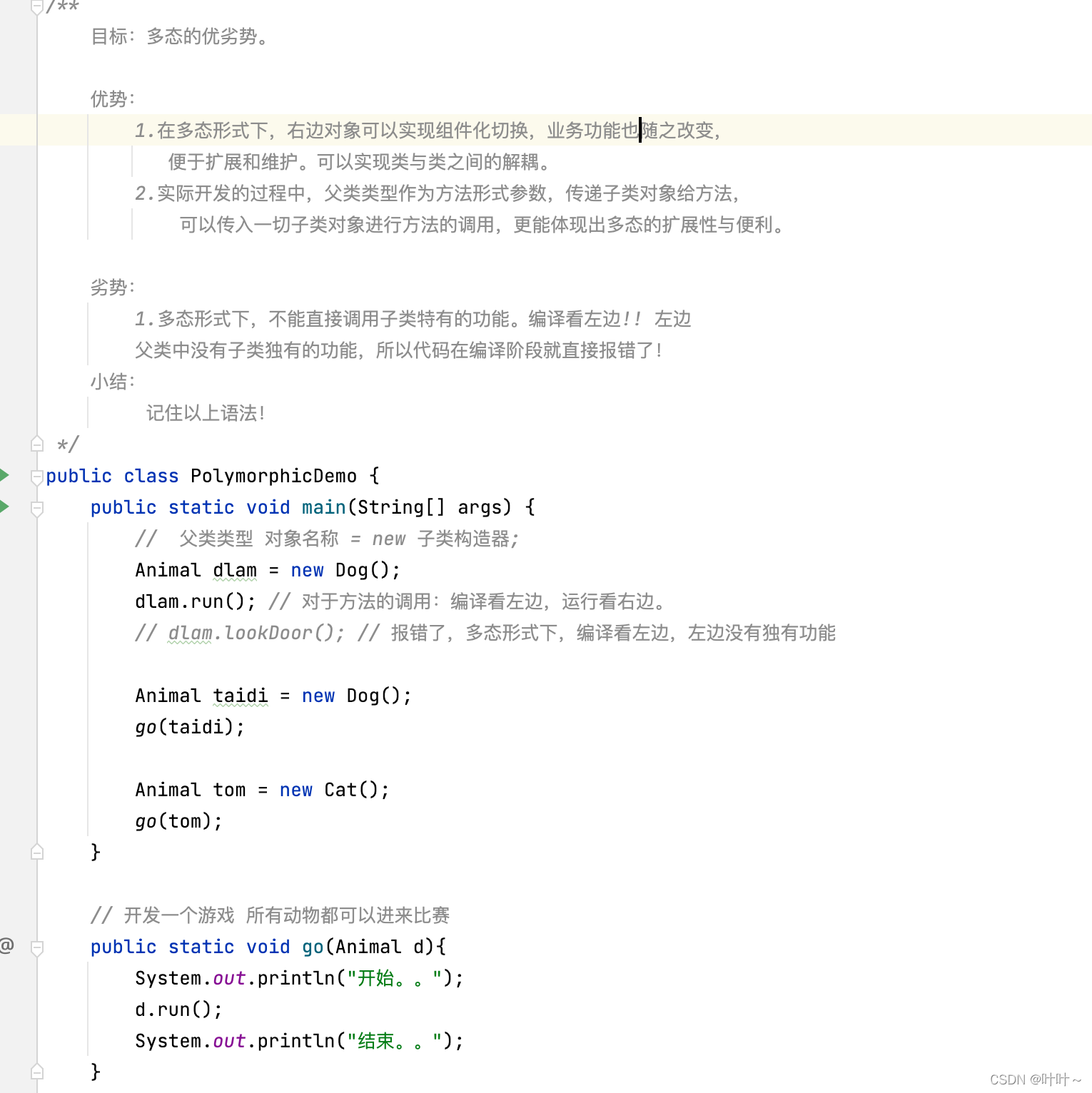
Task: Click the comment line starting 2.实际开发的过程中
Action: click(x=438, y=193)
